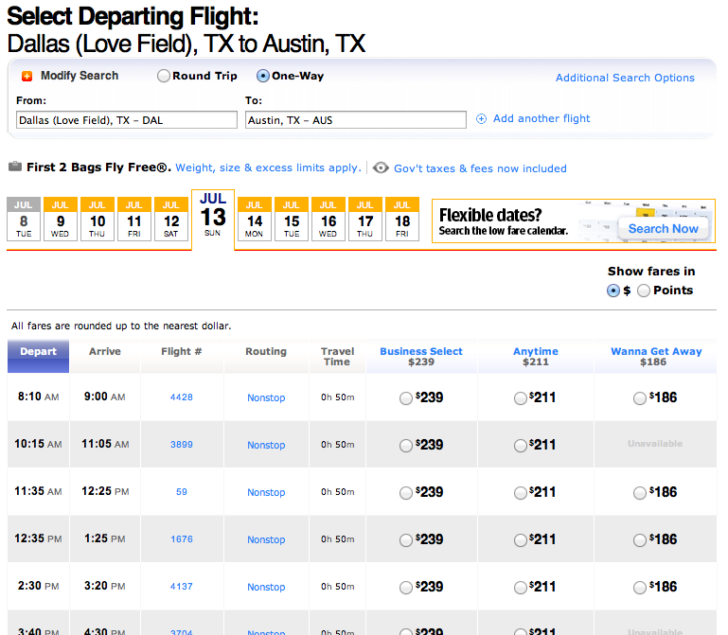This screenshot has height=635, width=728.
Task: Click the Travel Time column header
Action: click(337, 356)
